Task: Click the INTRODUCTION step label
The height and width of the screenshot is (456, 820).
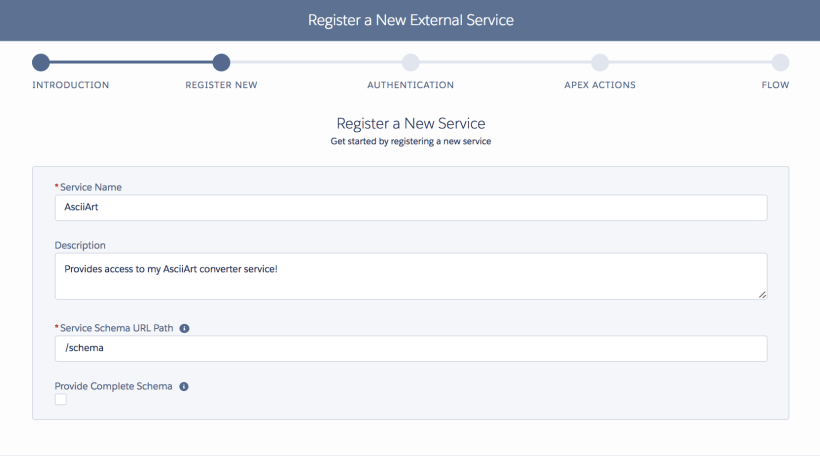Action: point(71,85)
